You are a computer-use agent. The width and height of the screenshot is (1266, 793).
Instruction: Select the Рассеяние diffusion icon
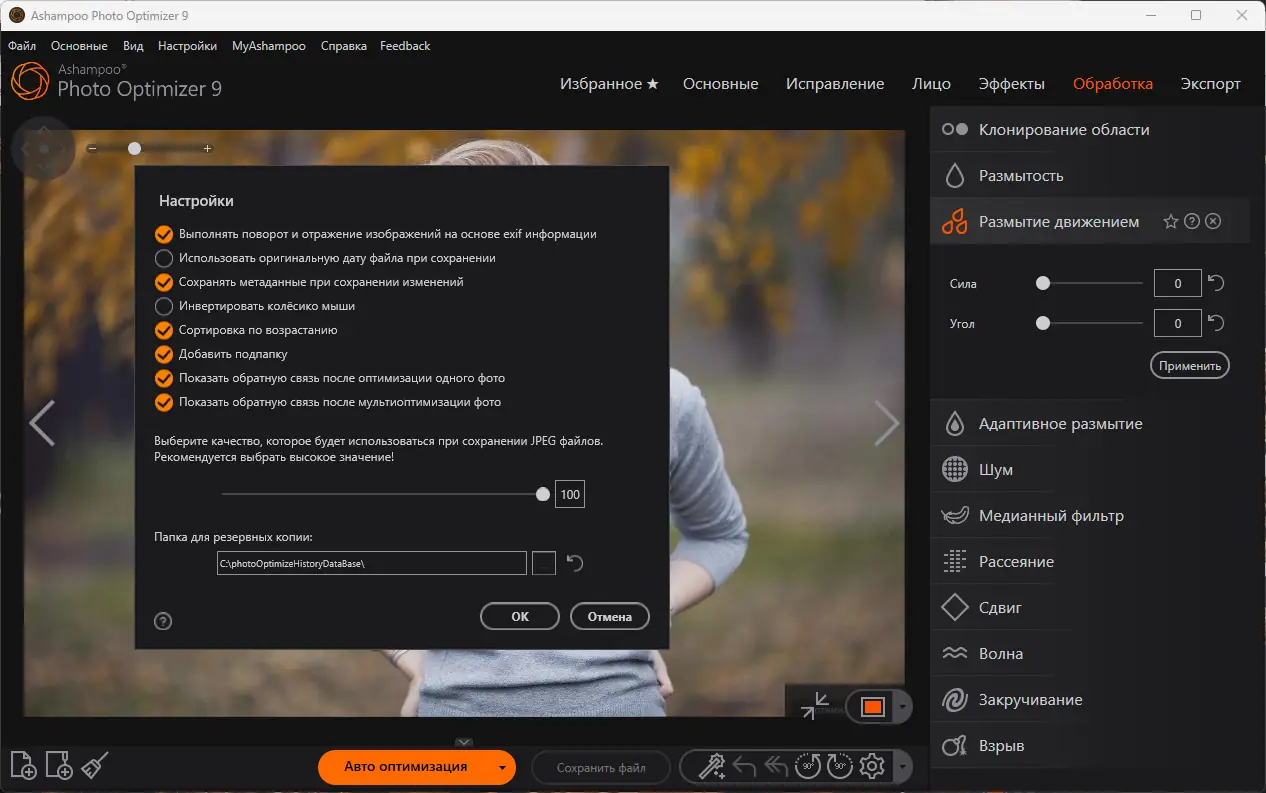955,562
